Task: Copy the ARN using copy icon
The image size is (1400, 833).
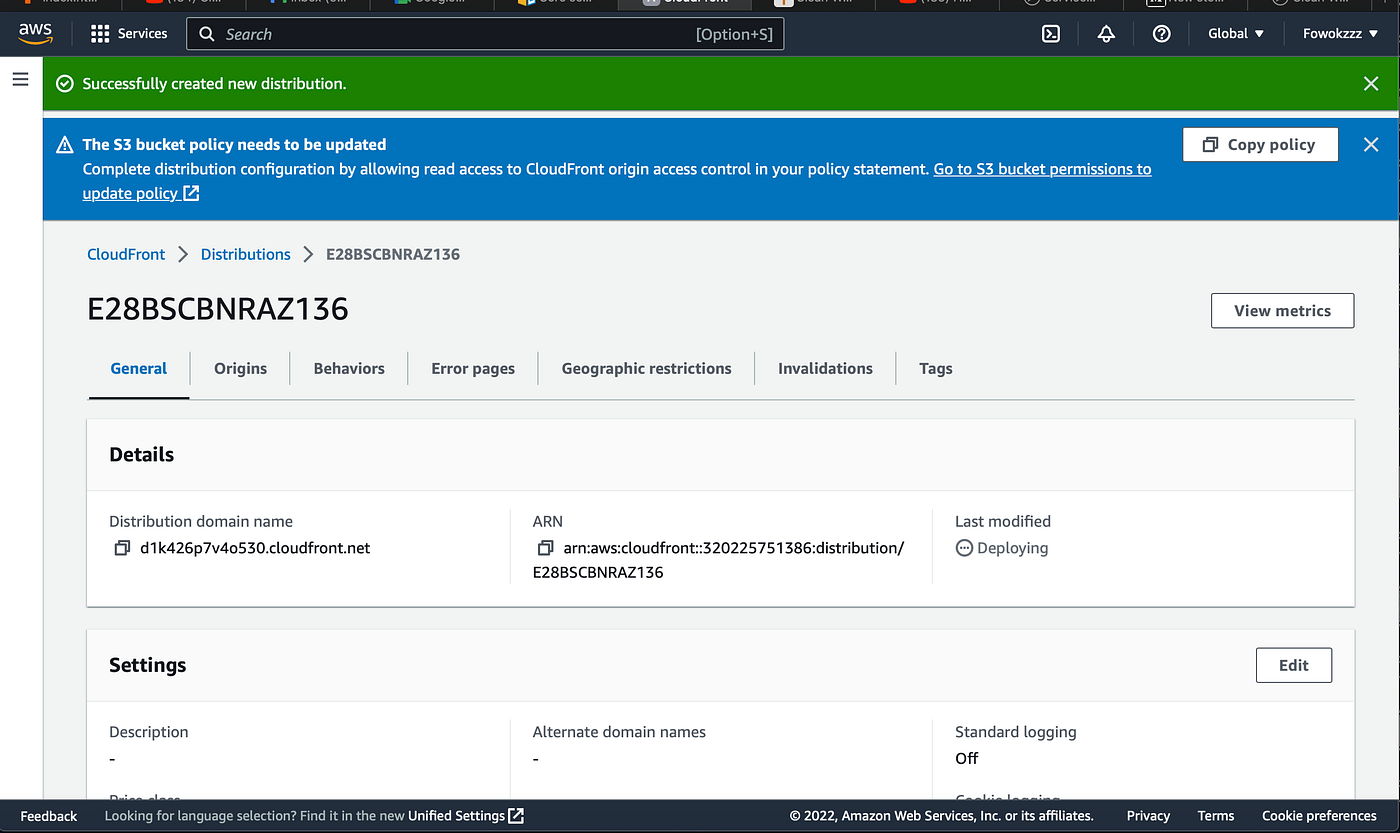Action: 546,548
